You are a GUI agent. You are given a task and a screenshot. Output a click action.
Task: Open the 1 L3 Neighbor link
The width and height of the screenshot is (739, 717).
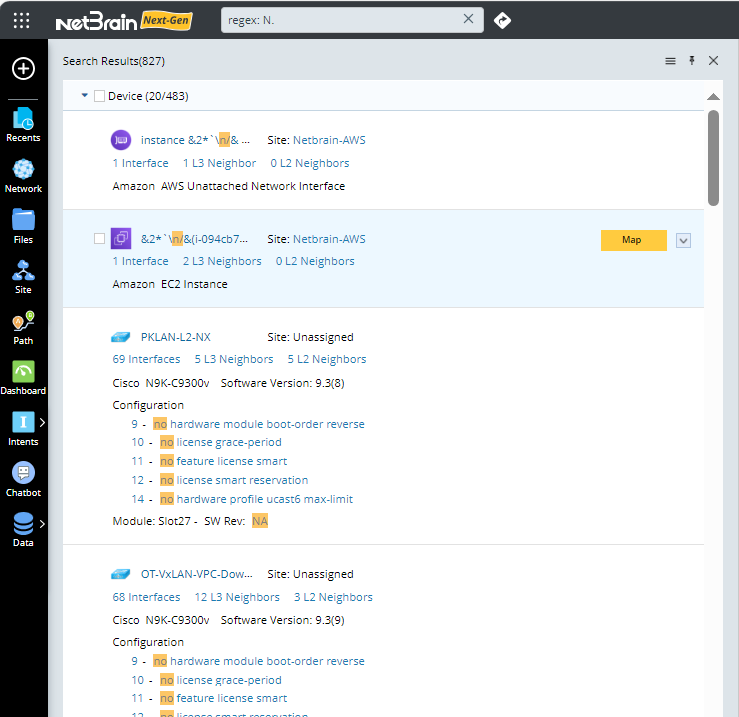[x=220, y=163]
